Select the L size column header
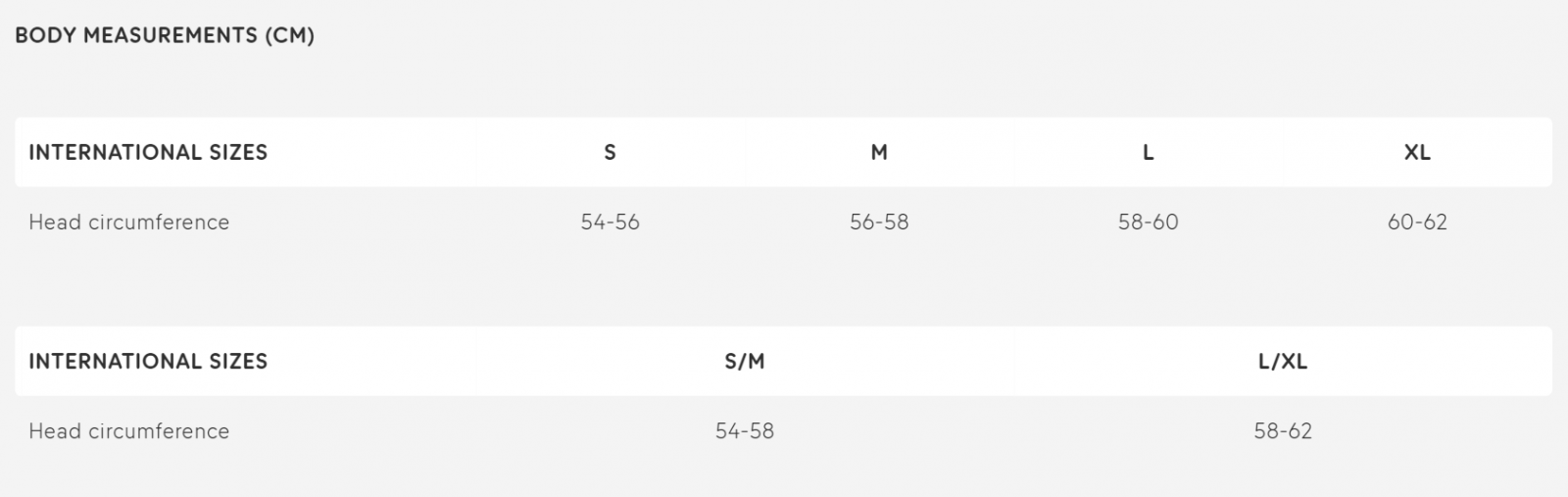 pos(1148,152)
